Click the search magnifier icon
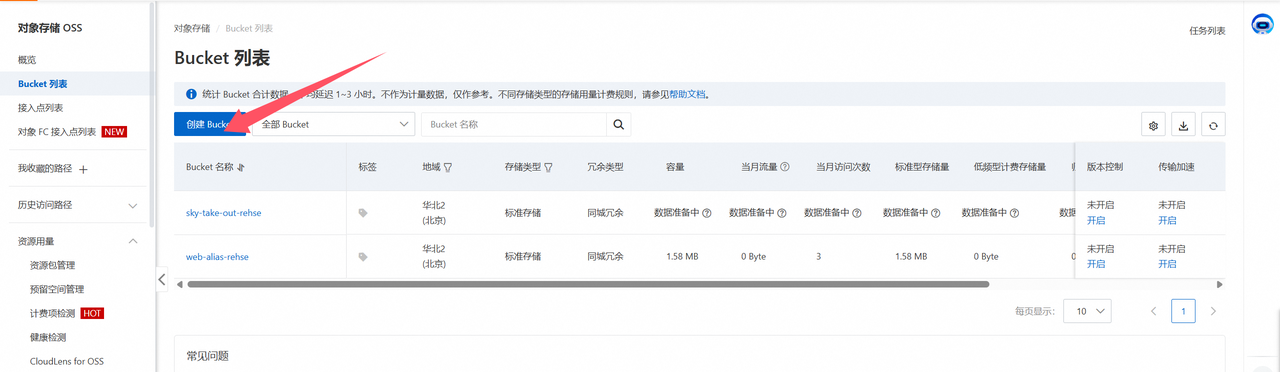Image resolution: width=1280 pixels, height=372 pixels. tap(618, 125)
